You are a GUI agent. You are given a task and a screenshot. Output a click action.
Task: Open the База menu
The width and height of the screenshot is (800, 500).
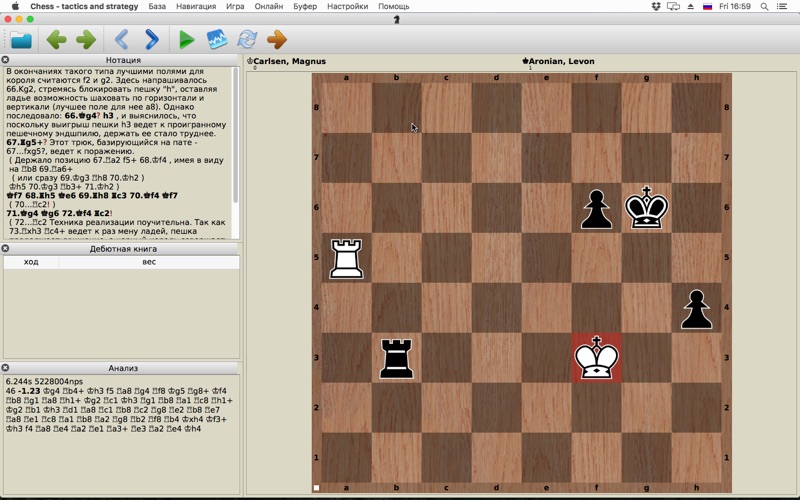pyautogui.click(x=157, y=6)
